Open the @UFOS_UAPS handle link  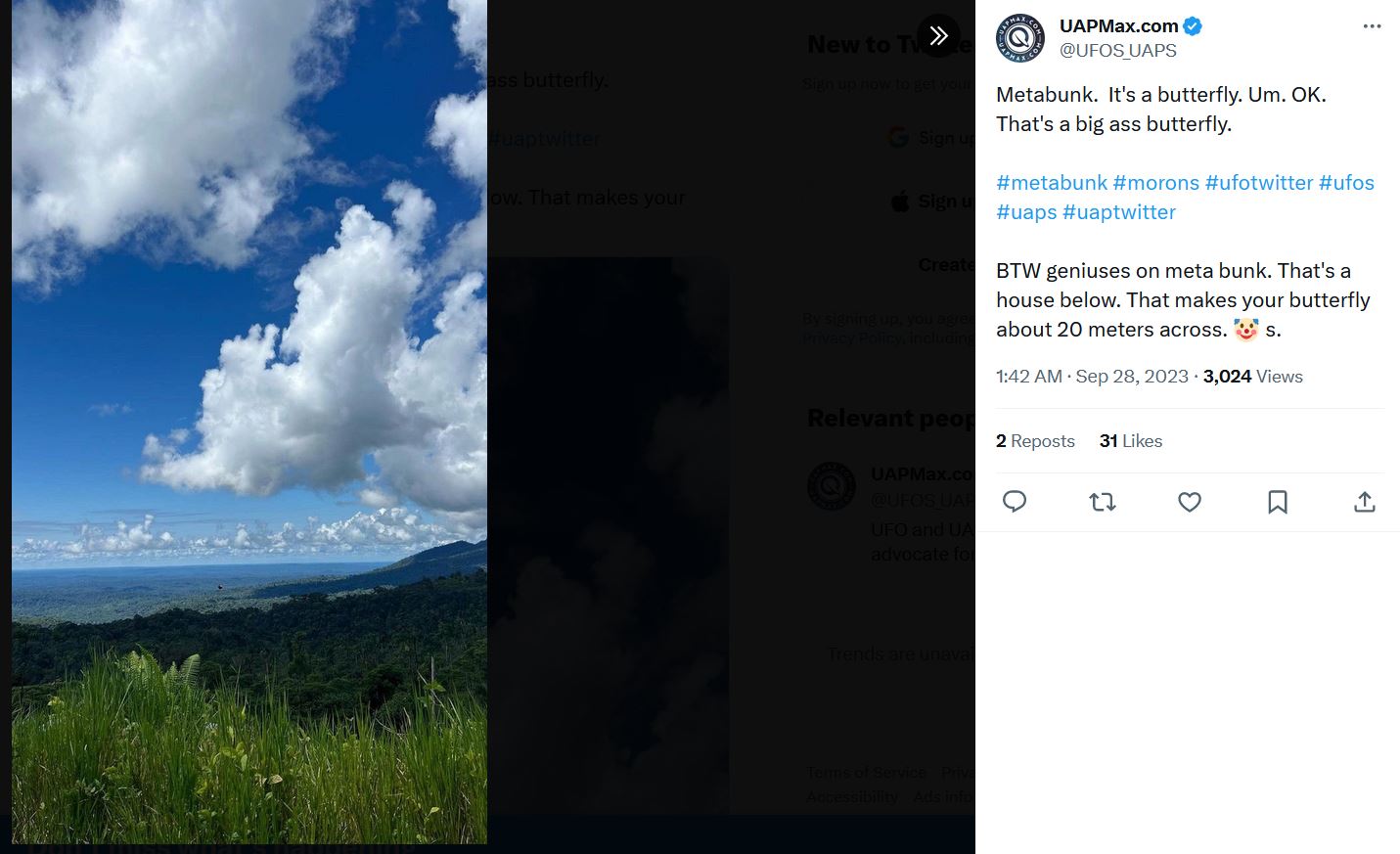(1117, 50)
